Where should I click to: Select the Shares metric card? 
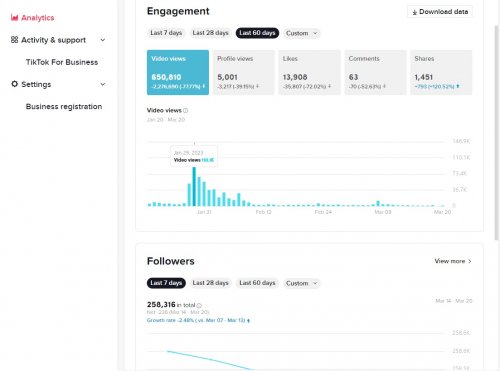pyautogui.click(x=441, y=72)
